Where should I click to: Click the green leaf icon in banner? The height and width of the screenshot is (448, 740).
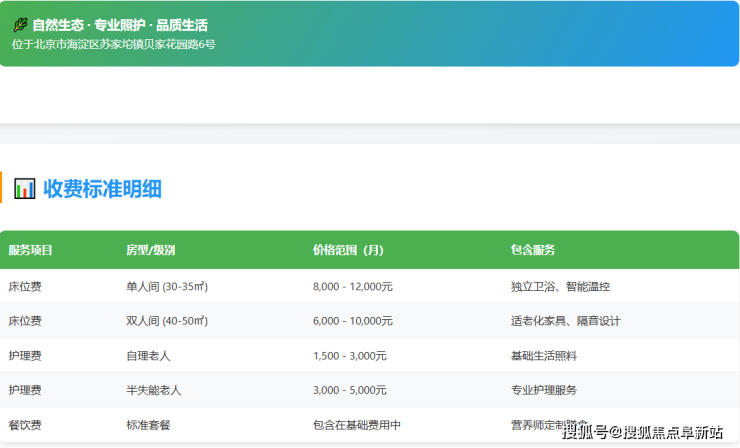pyautogui.click(x=19, y=25)
